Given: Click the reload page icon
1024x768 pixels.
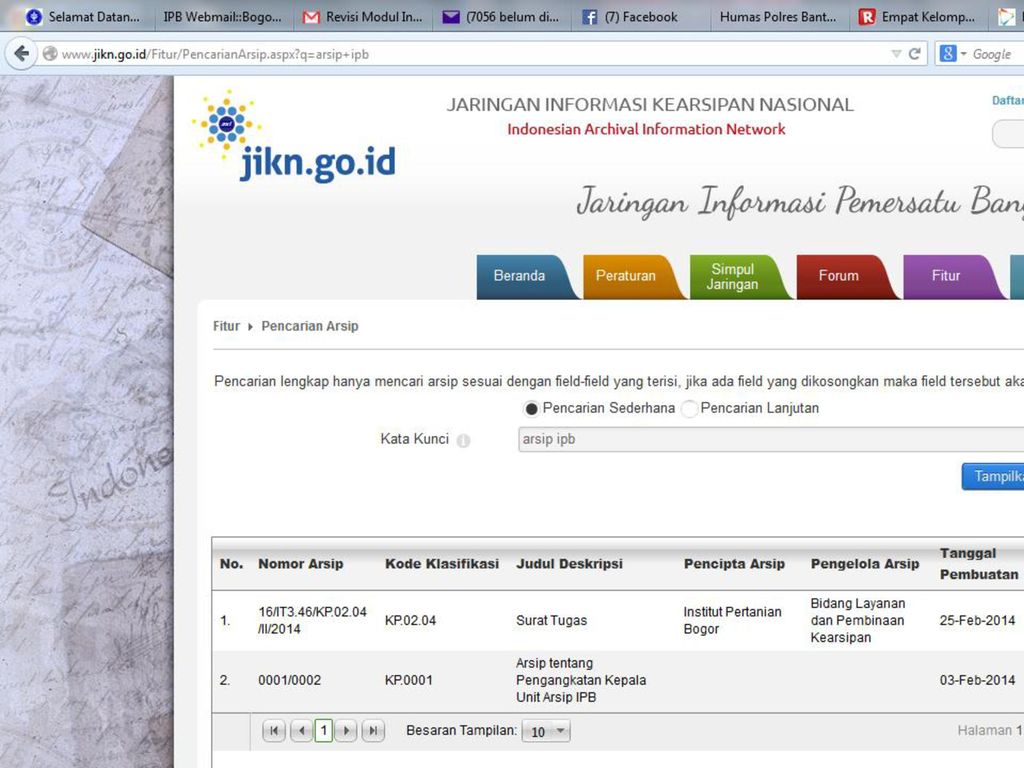Looking at the screenshot, I should coord(914,54).
